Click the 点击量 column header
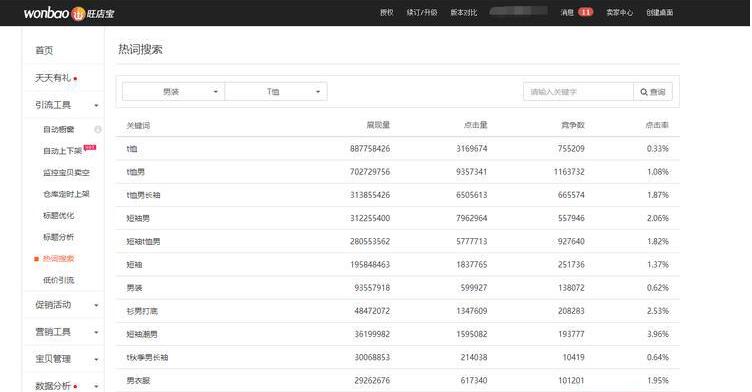The width and height of the screenshot is (752, 392). 476,125
